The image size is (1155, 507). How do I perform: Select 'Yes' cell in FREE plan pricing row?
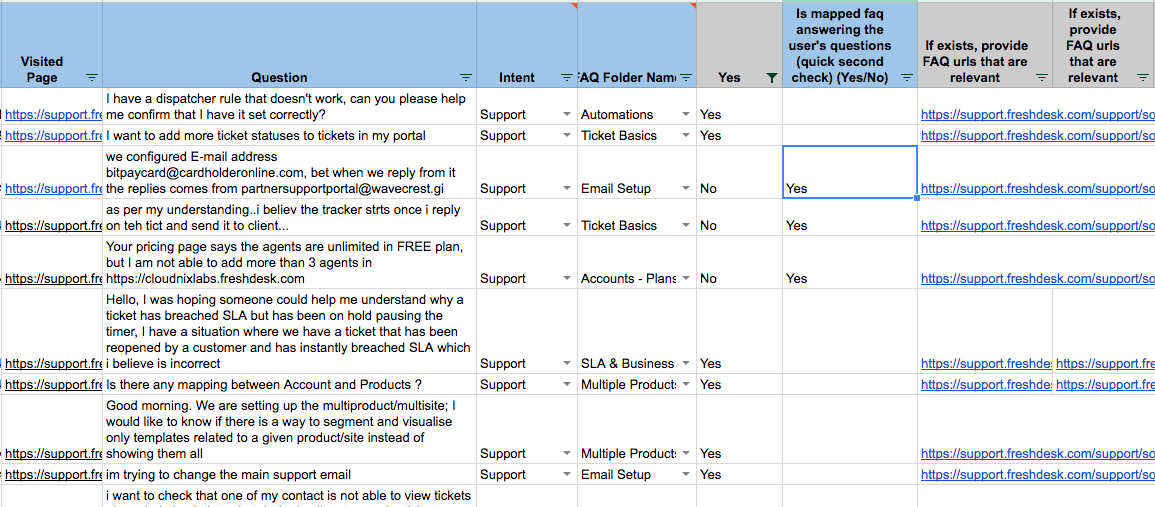[x=797, y=279]
